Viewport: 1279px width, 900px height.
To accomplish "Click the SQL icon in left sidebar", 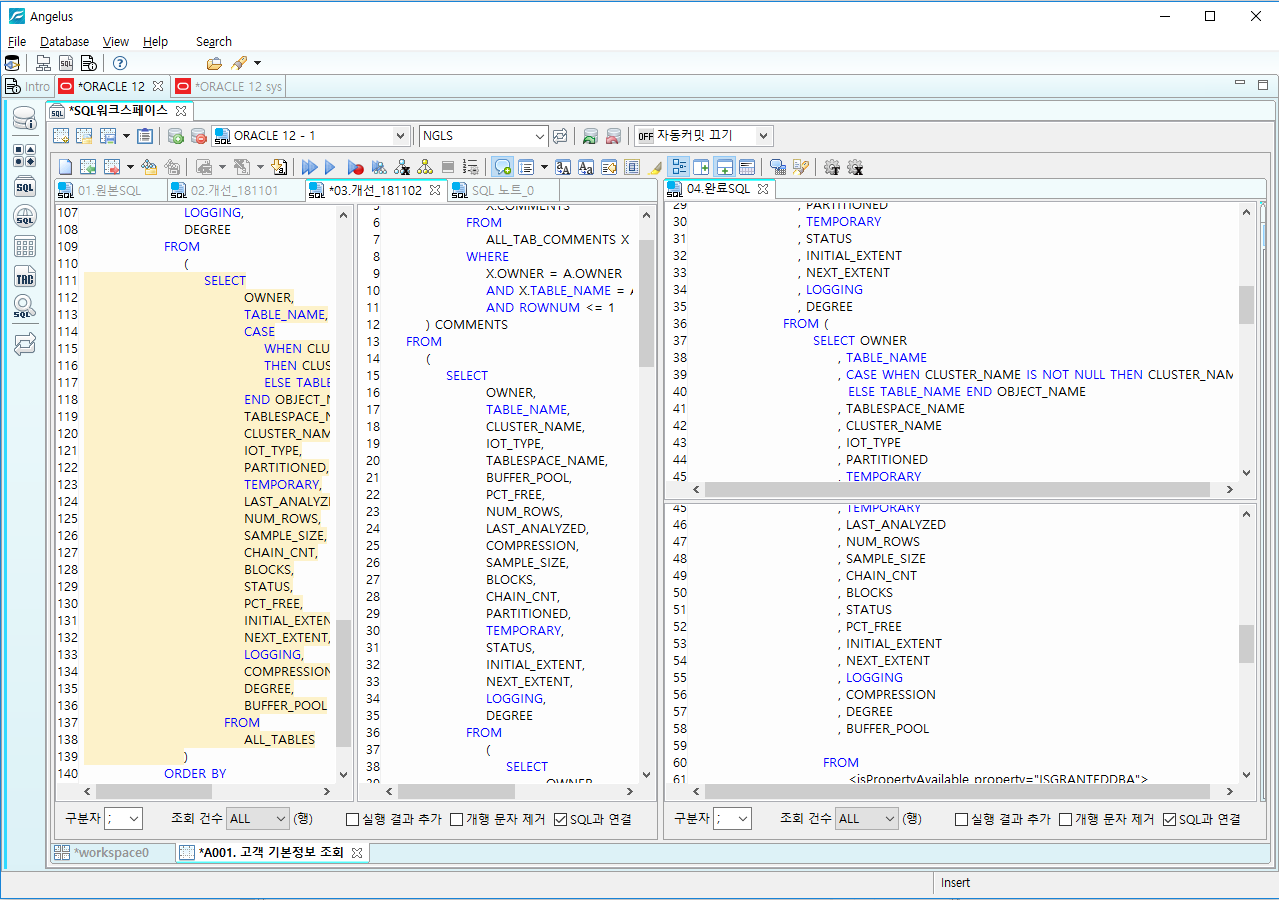I will (24, 187).
